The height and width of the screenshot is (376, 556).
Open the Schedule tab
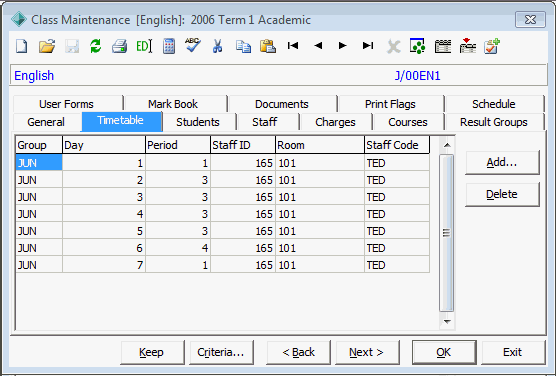tap(494, 104)
